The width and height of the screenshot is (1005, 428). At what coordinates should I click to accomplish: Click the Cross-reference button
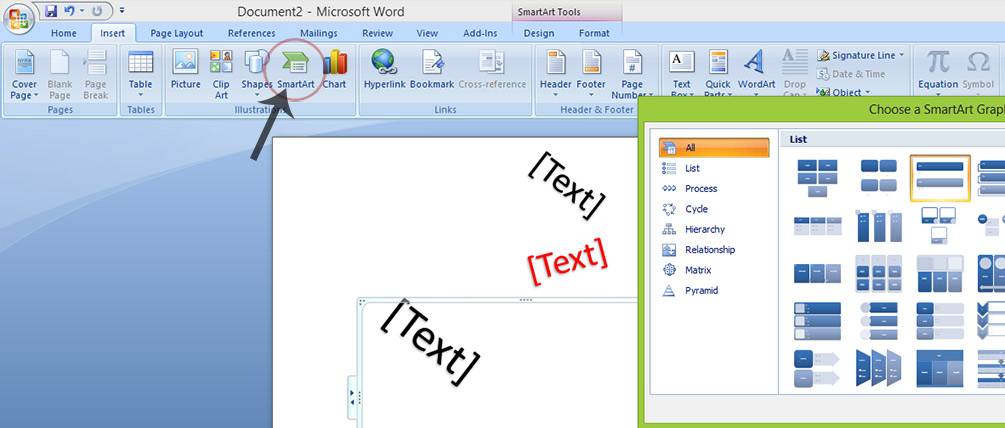click(492, 70)
